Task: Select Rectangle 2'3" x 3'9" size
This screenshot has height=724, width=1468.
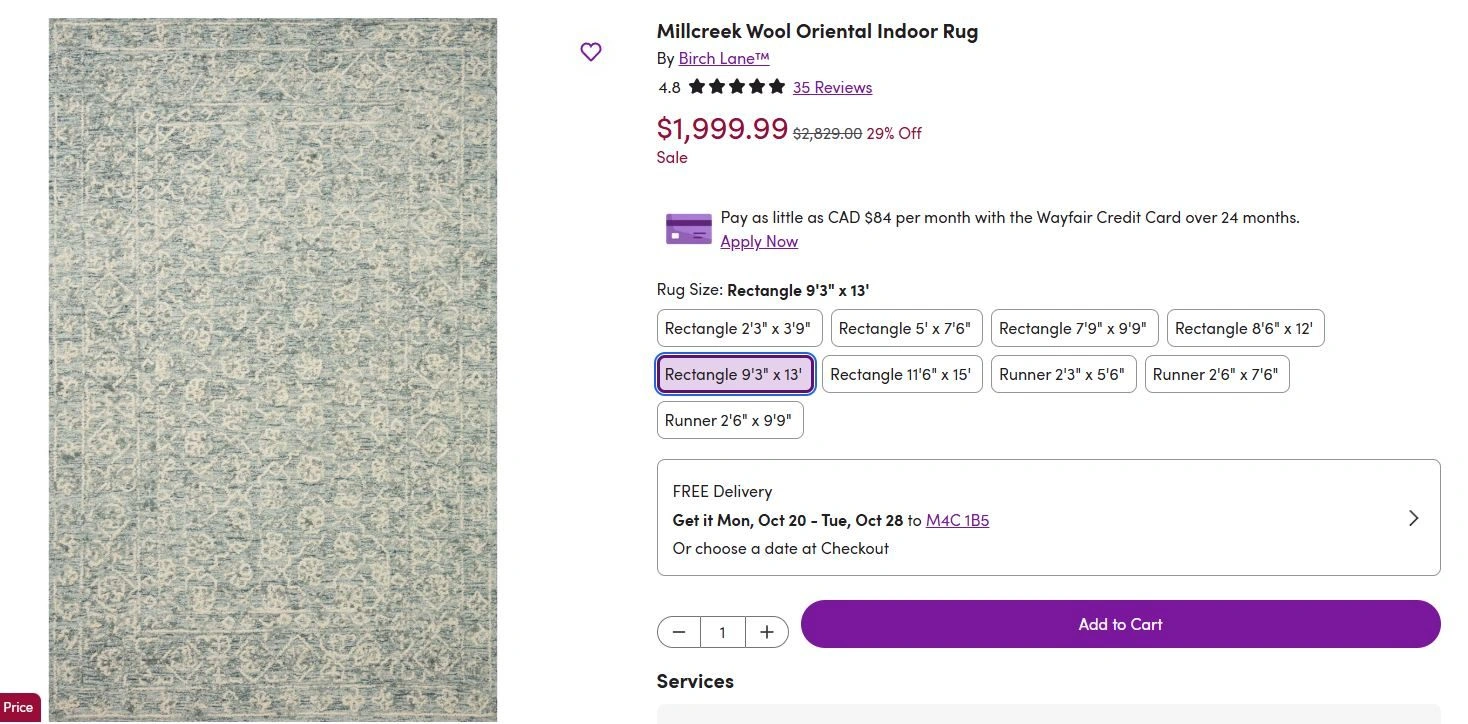Action: [x=739, y=328]
